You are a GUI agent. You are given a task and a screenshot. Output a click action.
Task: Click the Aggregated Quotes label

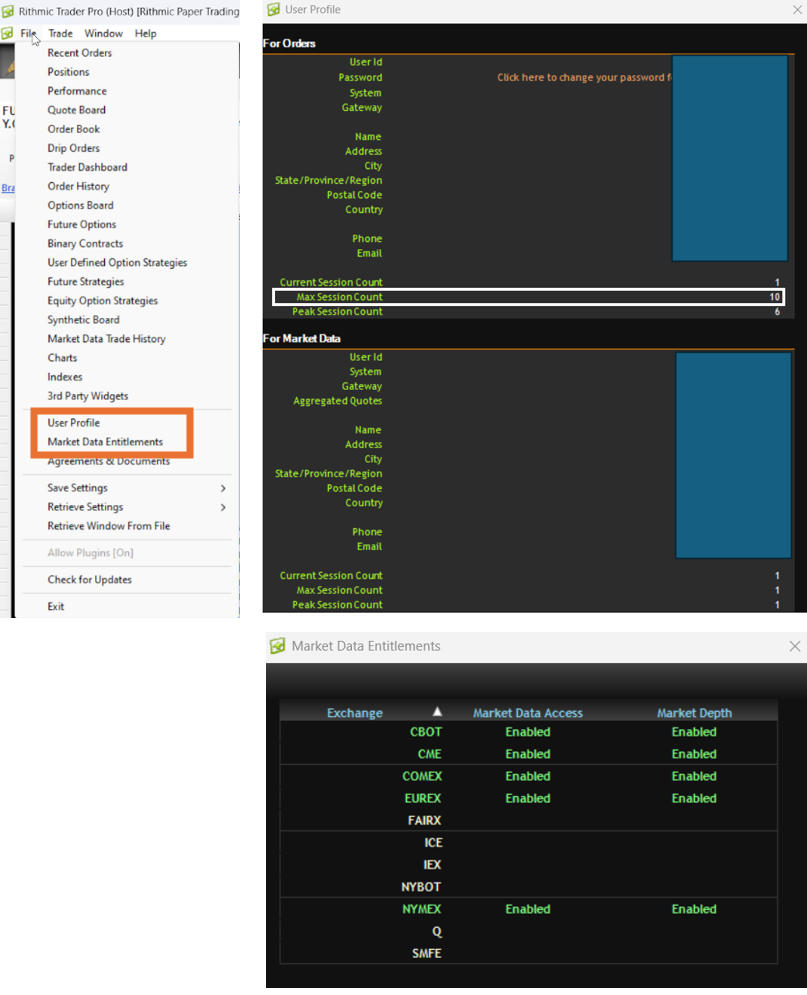click(x=338, y=400)
